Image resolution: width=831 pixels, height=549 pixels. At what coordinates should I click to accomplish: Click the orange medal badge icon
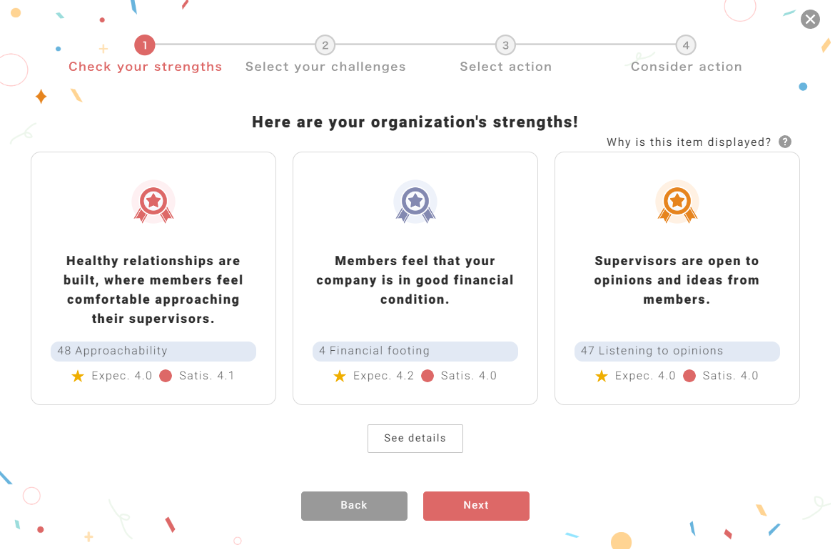pyautogui.click(x=677, y=201)
